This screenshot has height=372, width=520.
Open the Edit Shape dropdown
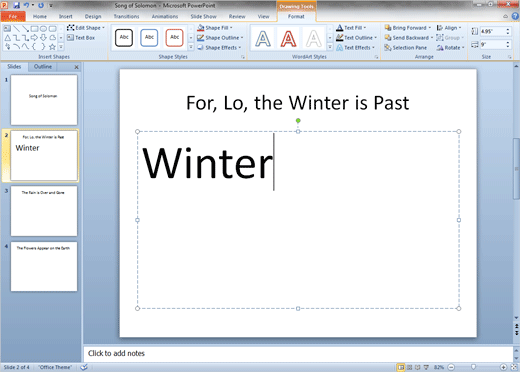pyautogui.click(x=86, y=28)
